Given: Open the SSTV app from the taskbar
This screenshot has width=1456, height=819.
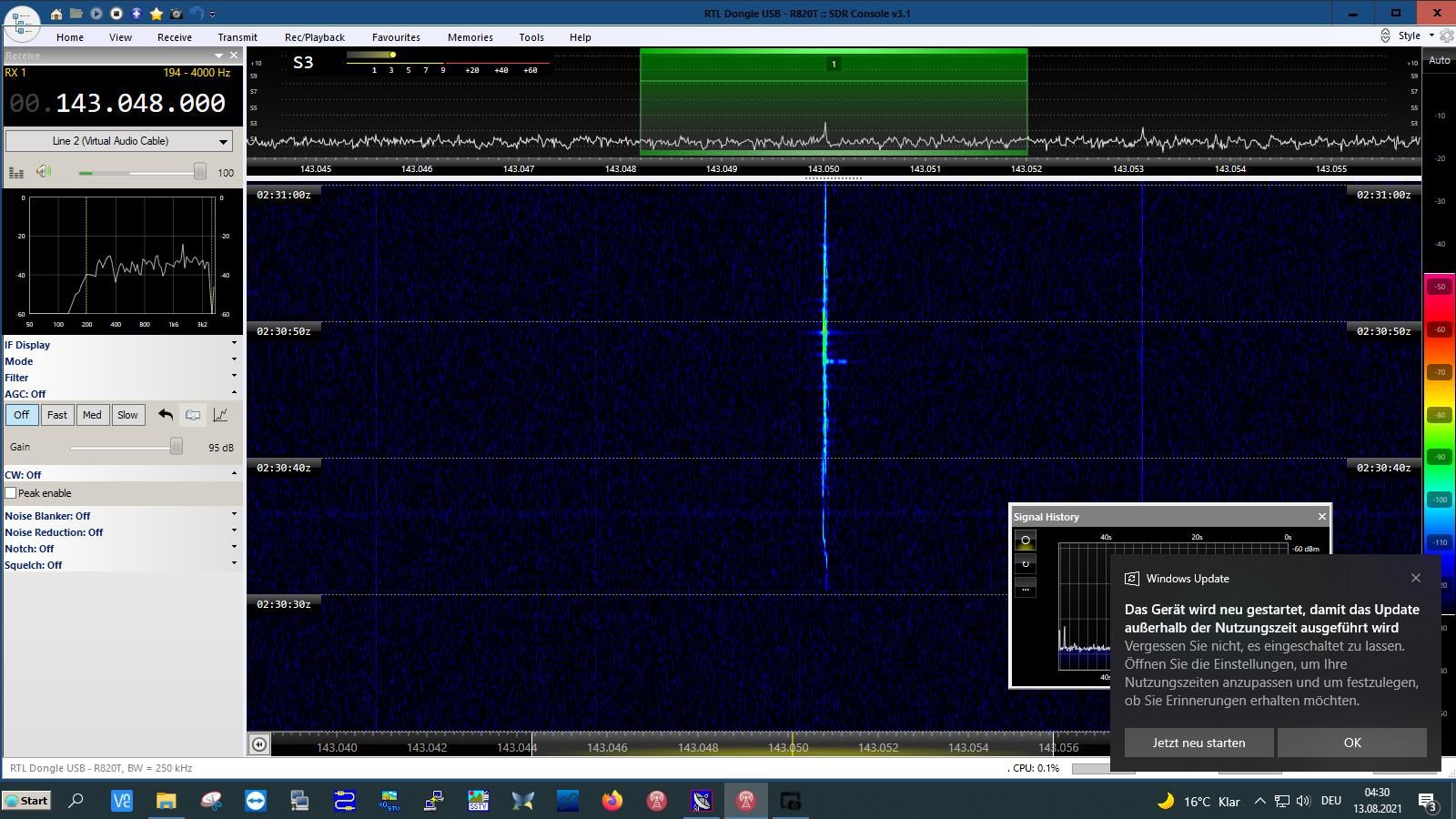Looking at the screenshot, I should [x=478, y=801].
